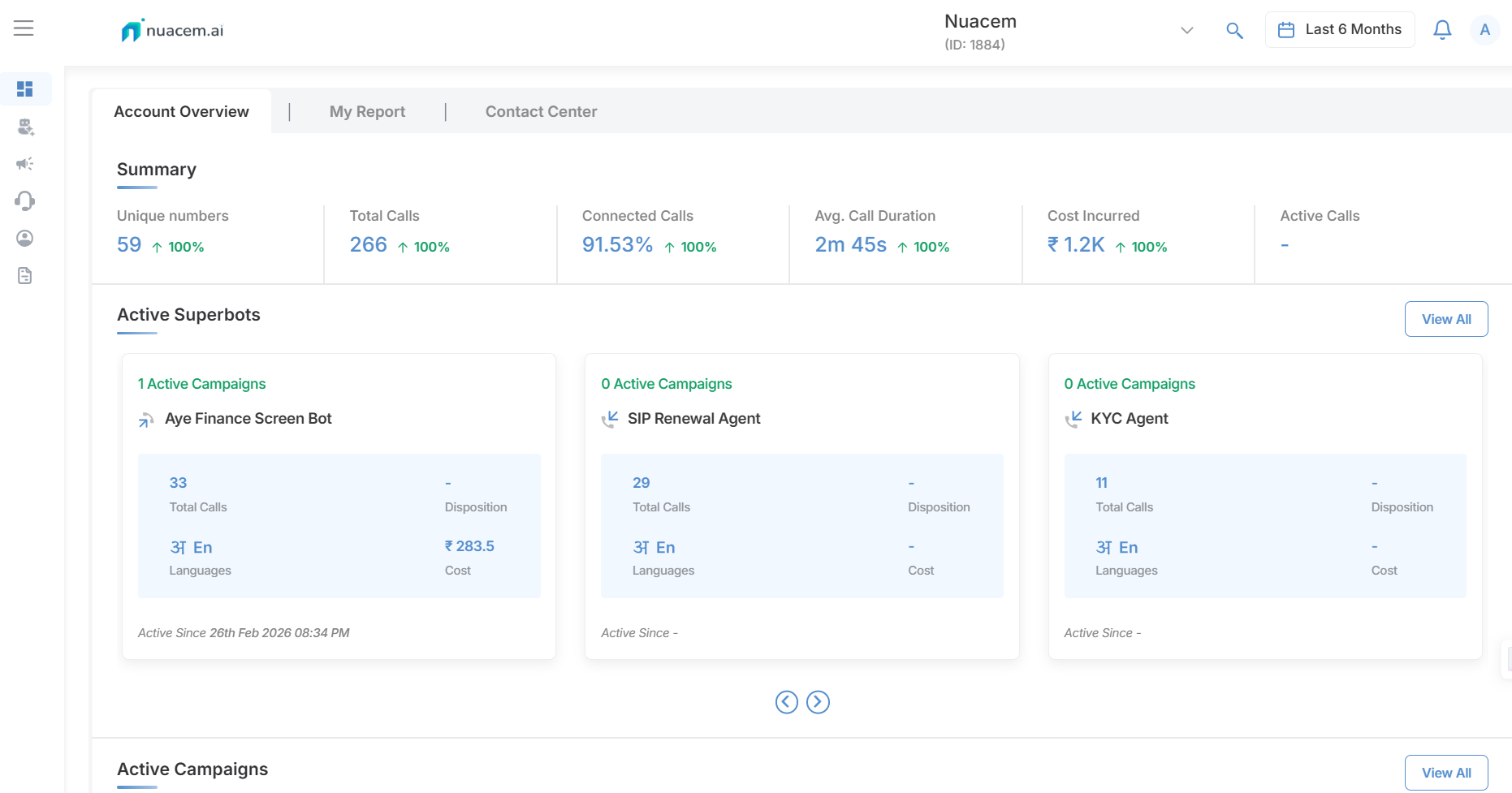Click the search magnifier icon

(1234, 31)
